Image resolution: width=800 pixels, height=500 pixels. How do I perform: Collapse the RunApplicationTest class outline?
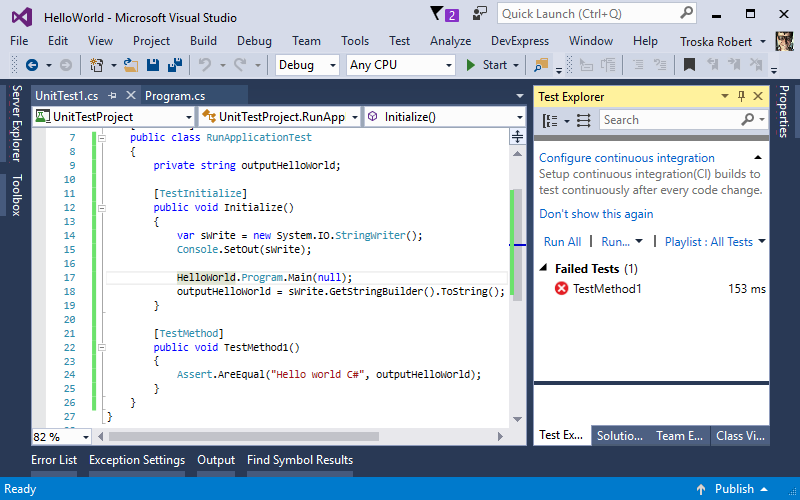[x=102, y=138]
